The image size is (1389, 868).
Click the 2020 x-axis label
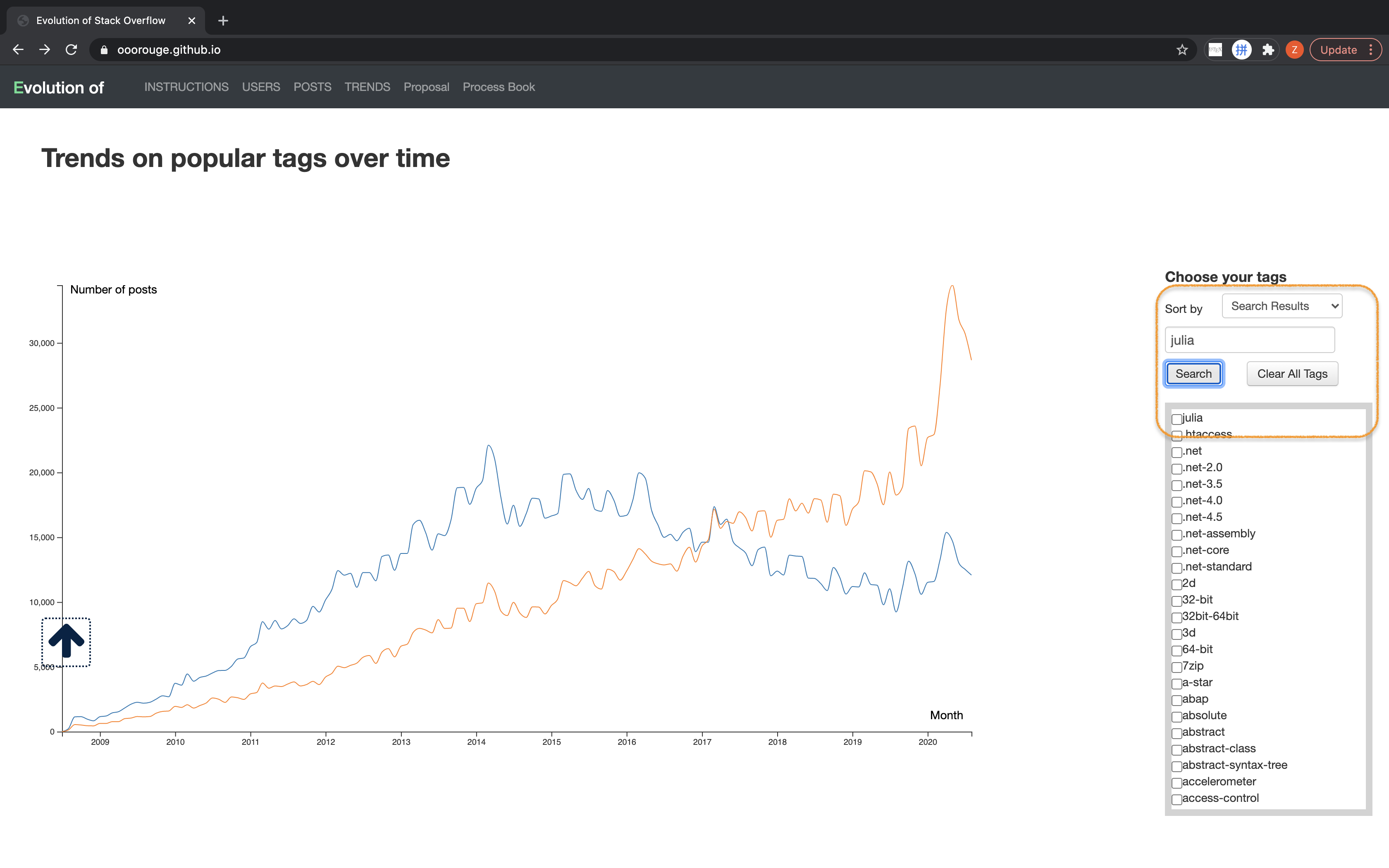928,742
